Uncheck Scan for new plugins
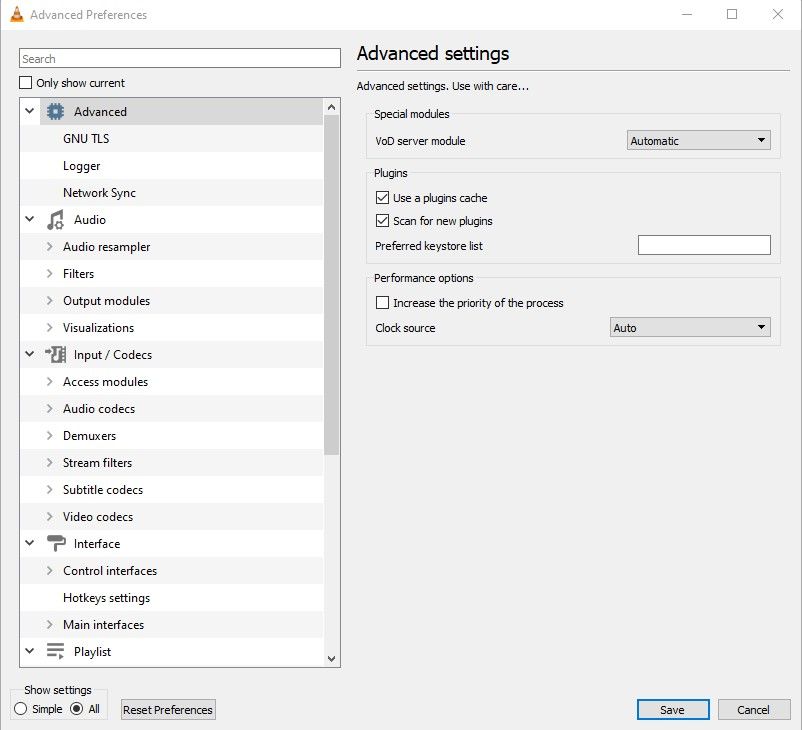Viewport: 802px width, 730px height. click(x=382, y=221)
